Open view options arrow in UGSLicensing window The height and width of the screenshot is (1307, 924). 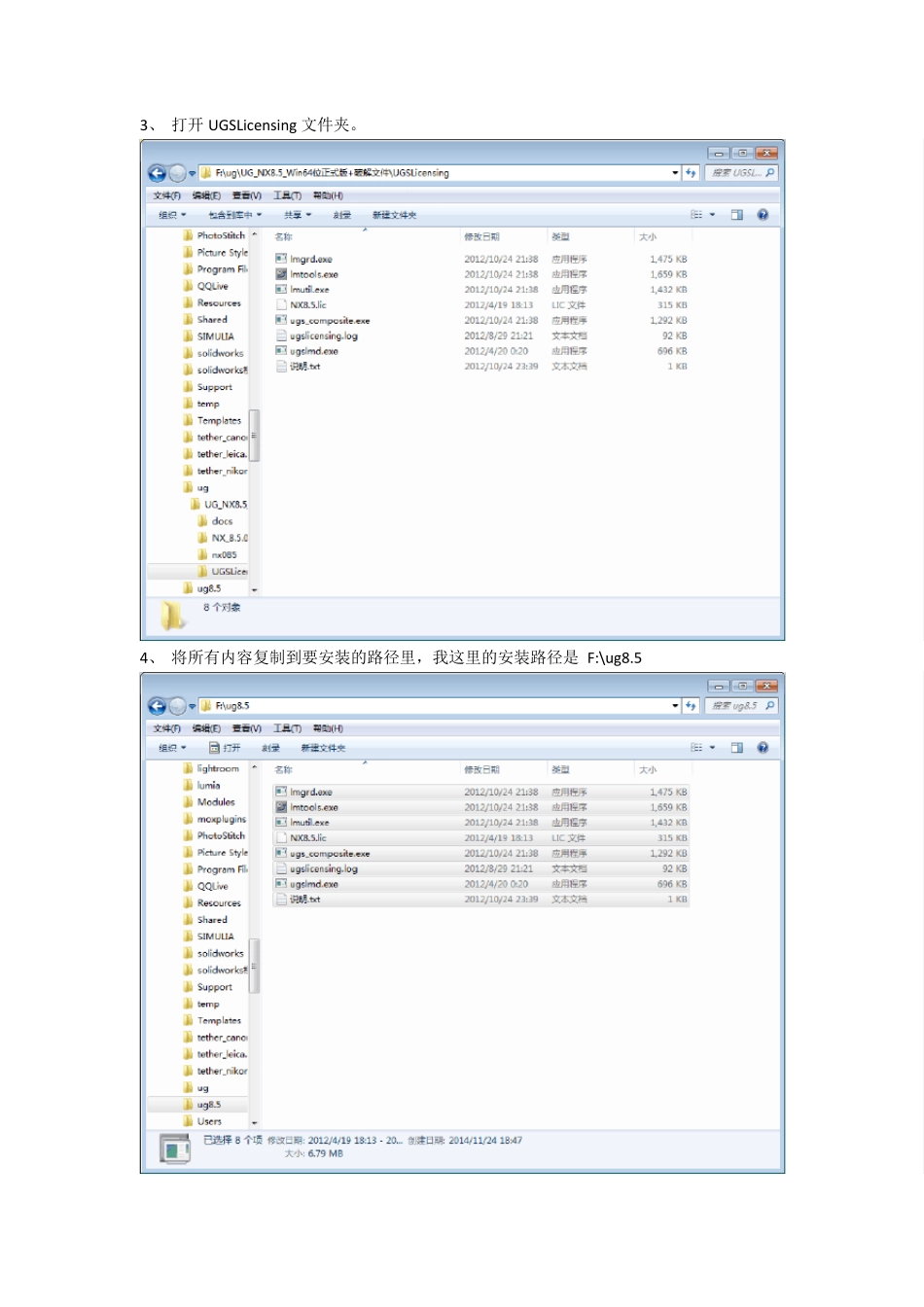[x=712, y=215]
